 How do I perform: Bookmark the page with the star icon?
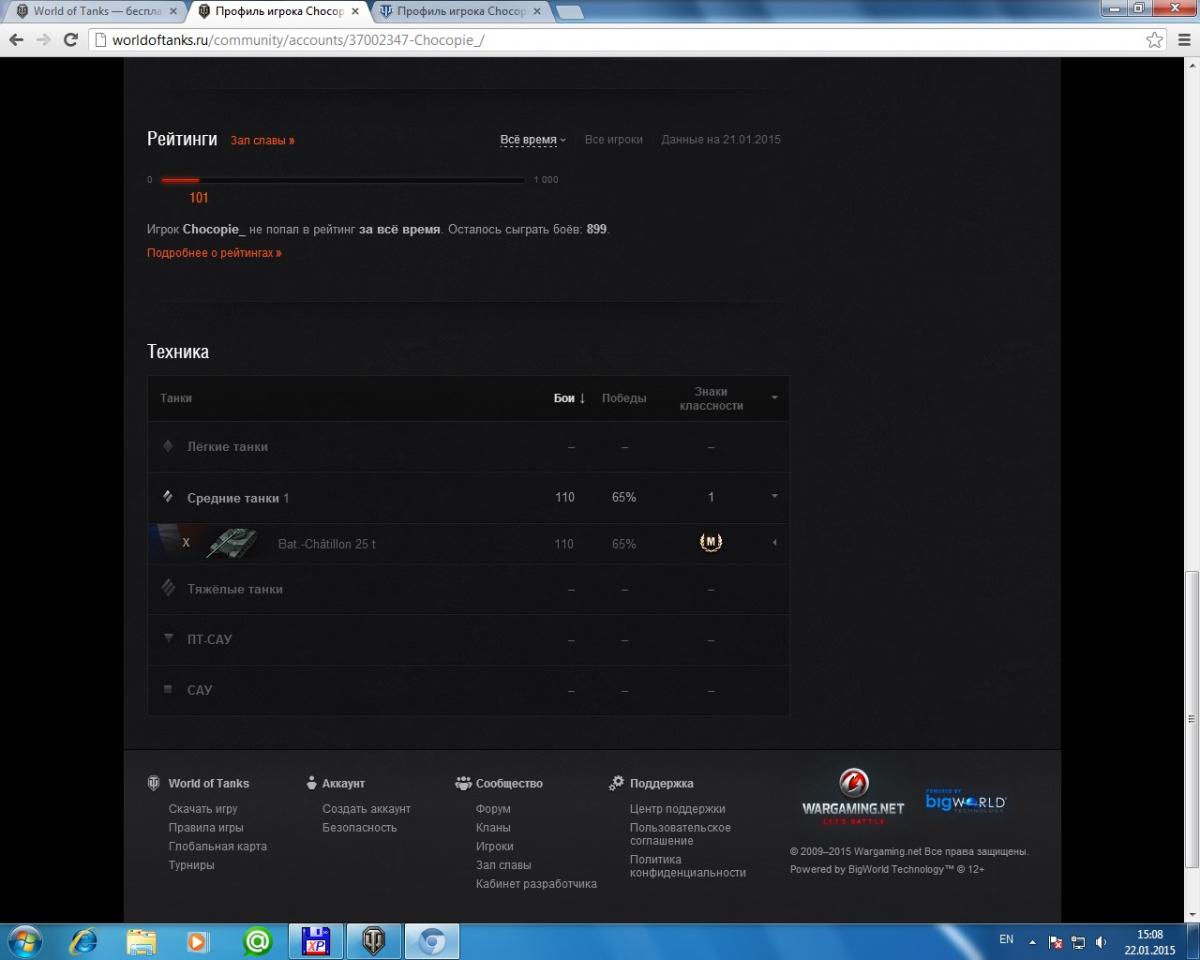point(1155,40)
